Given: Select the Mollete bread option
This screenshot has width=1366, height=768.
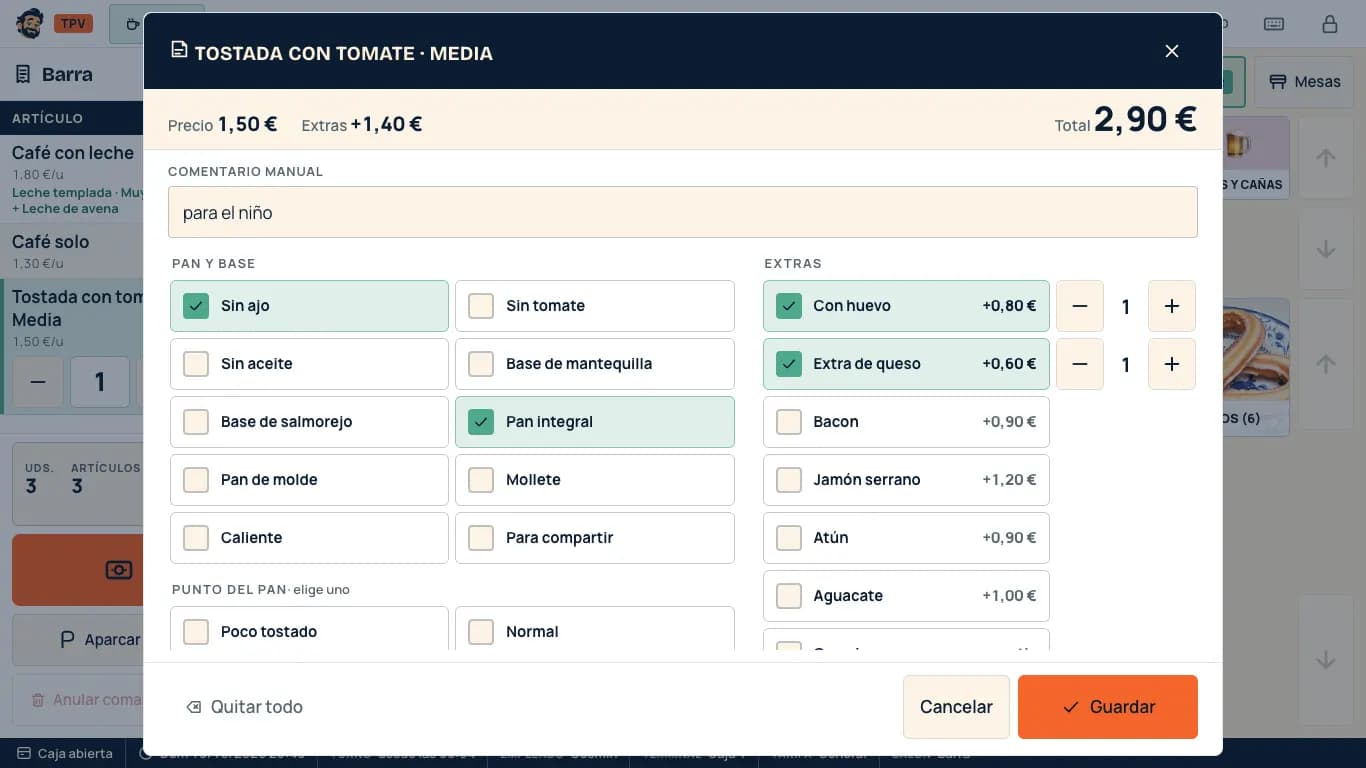Looking at the screenshot, I should coord(595,480).
